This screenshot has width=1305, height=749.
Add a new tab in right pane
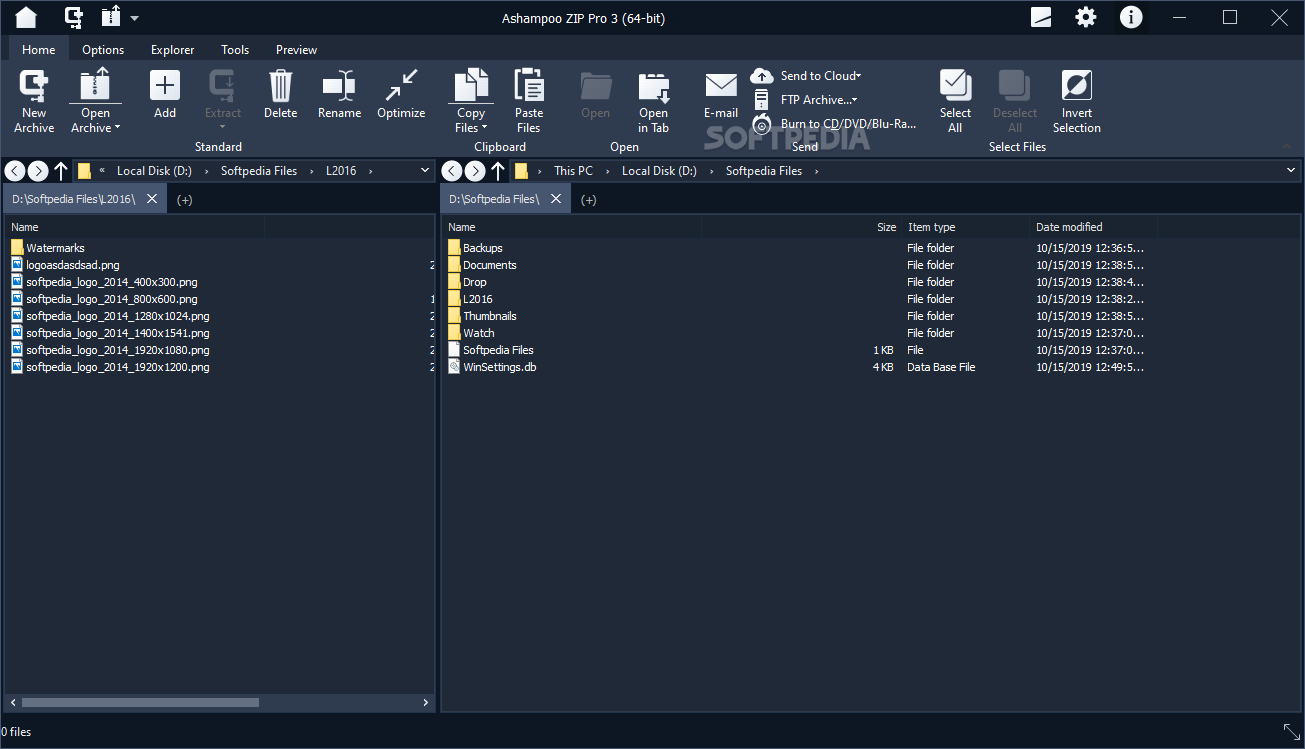[x=589, y=200]
